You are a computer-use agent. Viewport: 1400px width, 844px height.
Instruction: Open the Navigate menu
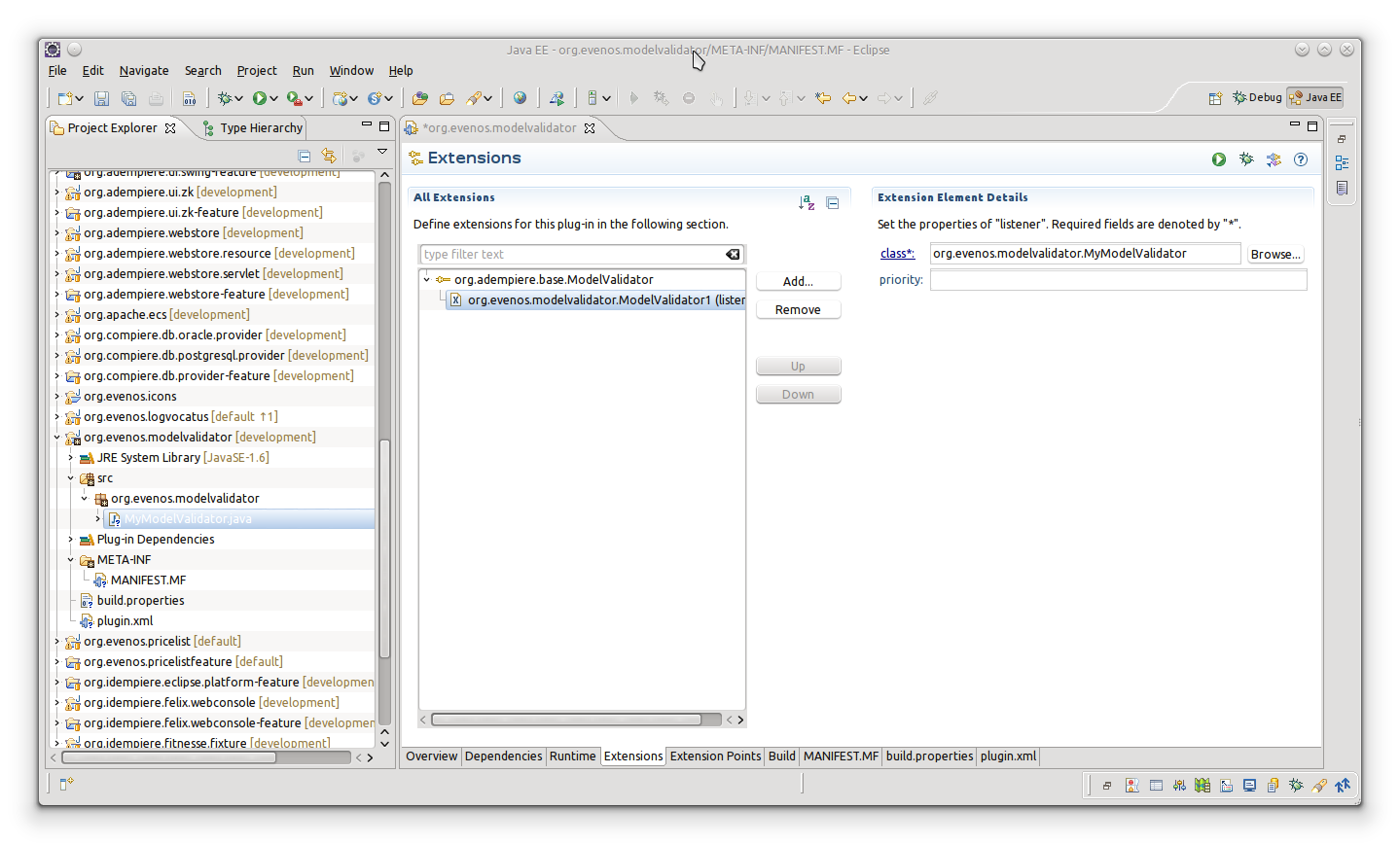(144, 71)
